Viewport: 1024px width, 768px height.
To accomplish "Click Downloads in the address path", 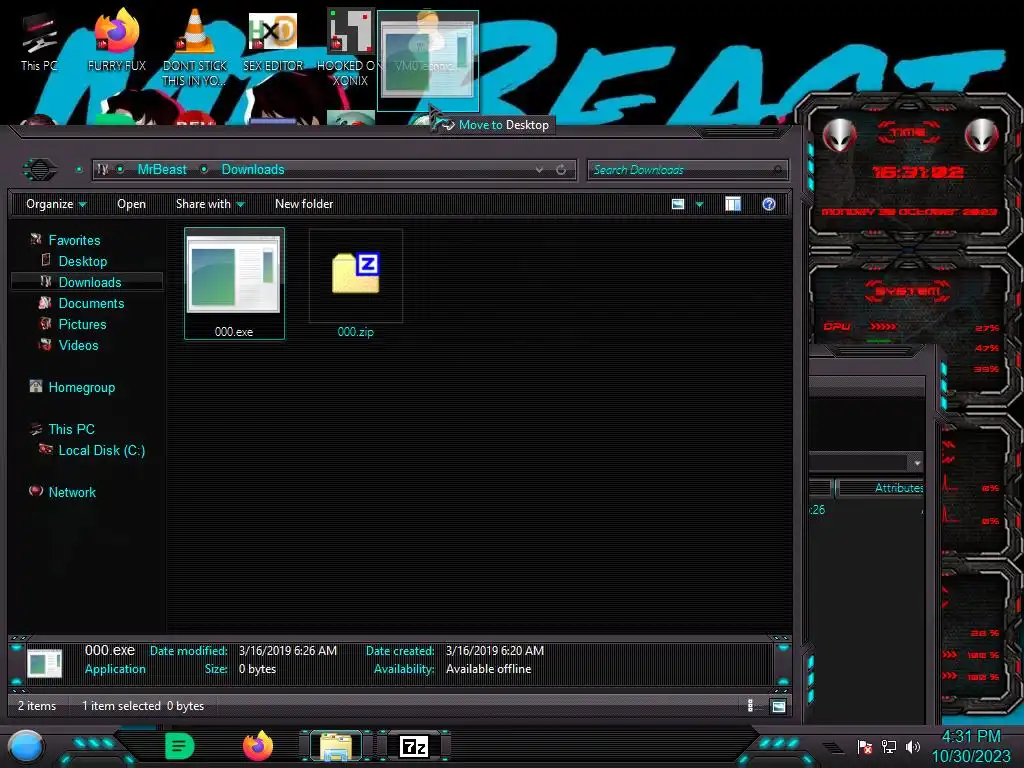I will coord(253,170).
